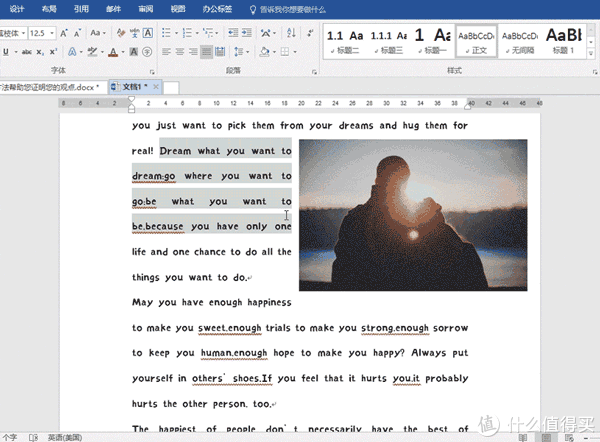The image size is (600, 442).
Task: Center align the paragraph
Action: point(180,52)
